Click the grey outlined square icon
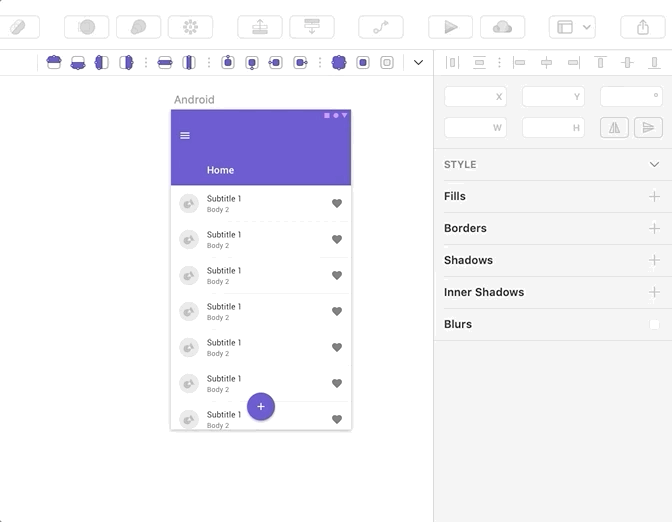 pos(387,63)
